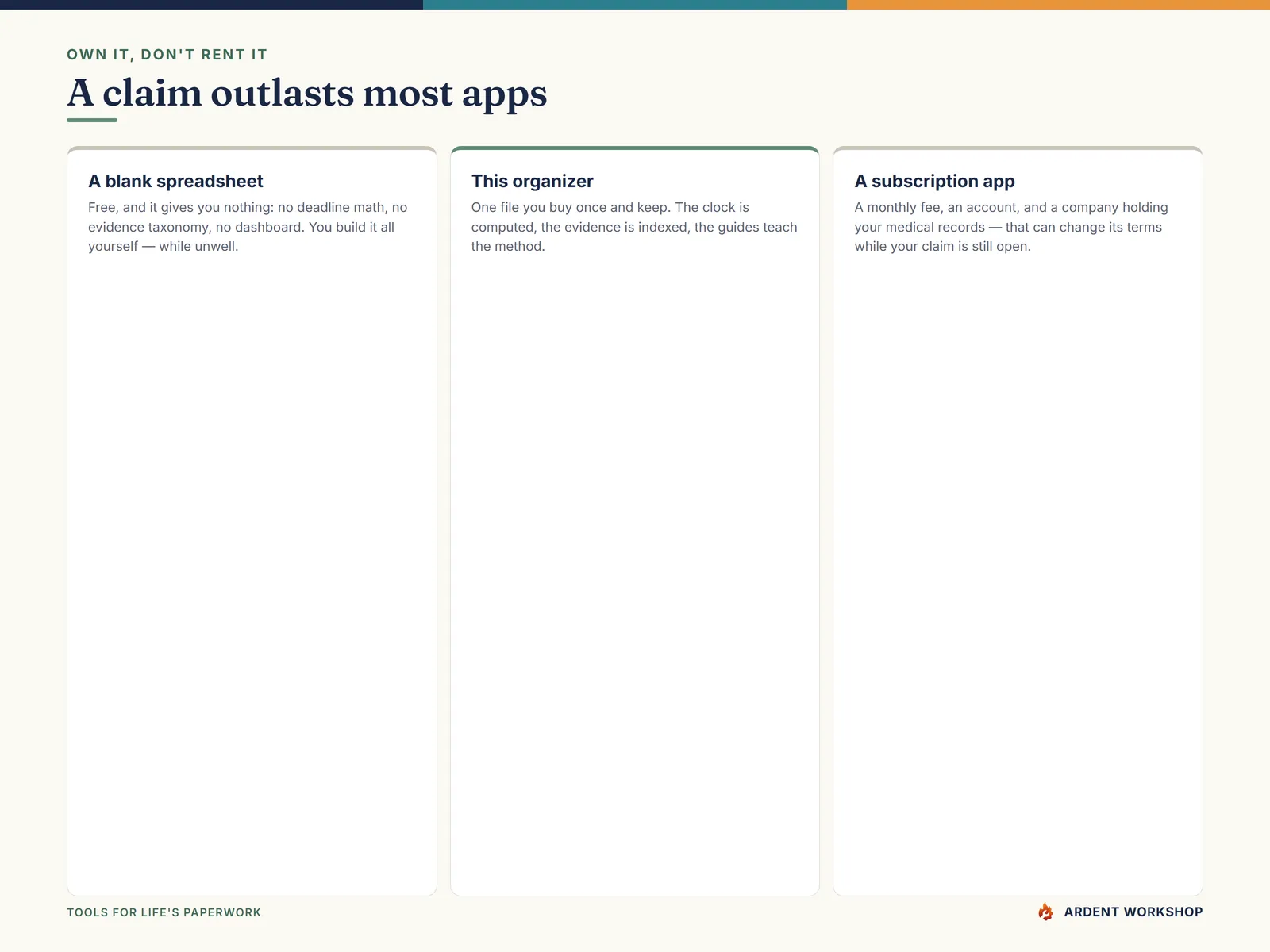Click the ARDENT WORKSHOP brand text
Screen dimensions: 1270x952
pyautogui.click(x=1133, y=912)
